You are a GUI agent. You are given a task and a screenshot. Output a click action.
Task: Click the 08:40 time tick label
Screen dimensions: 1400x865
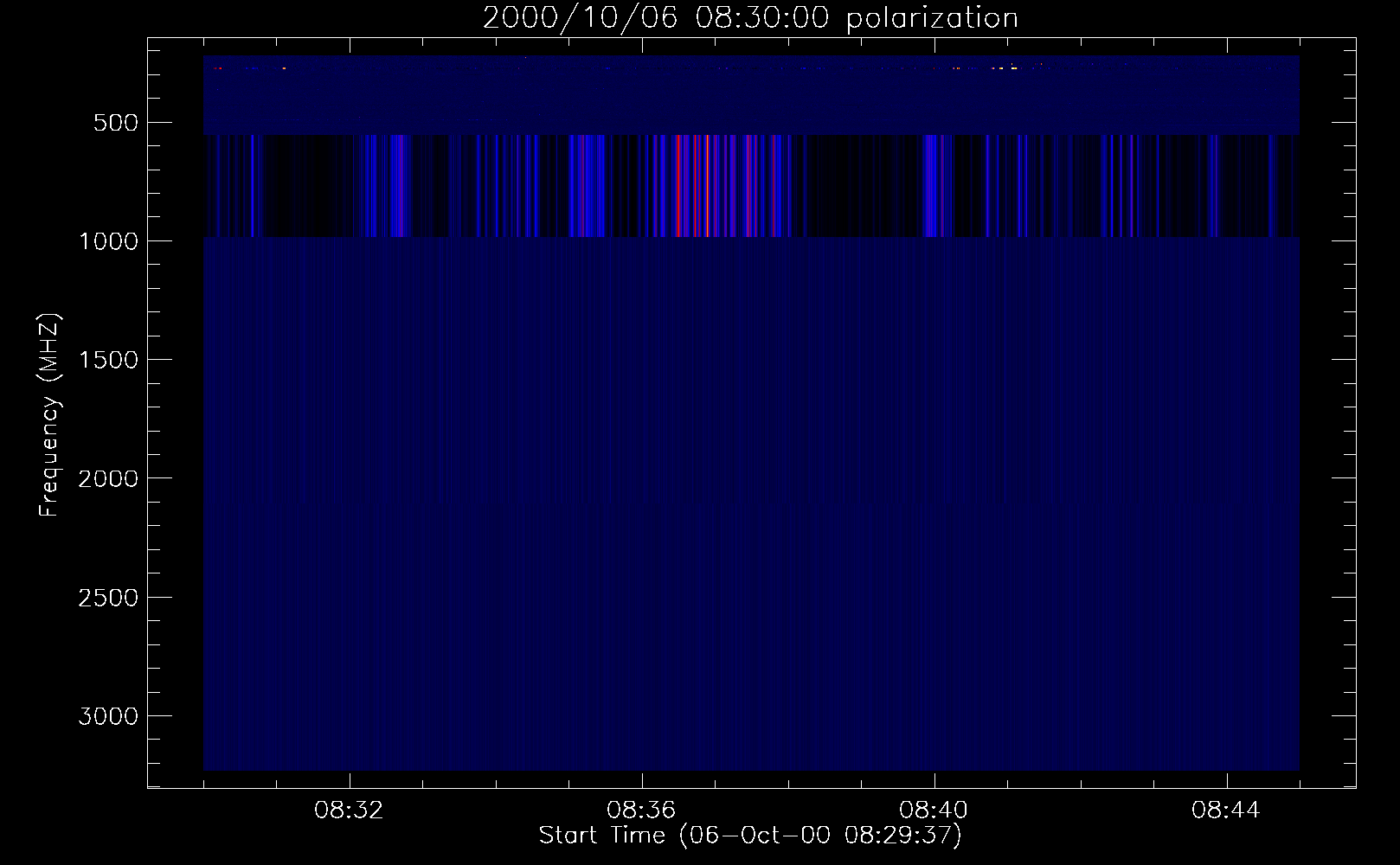coord(934,811)
